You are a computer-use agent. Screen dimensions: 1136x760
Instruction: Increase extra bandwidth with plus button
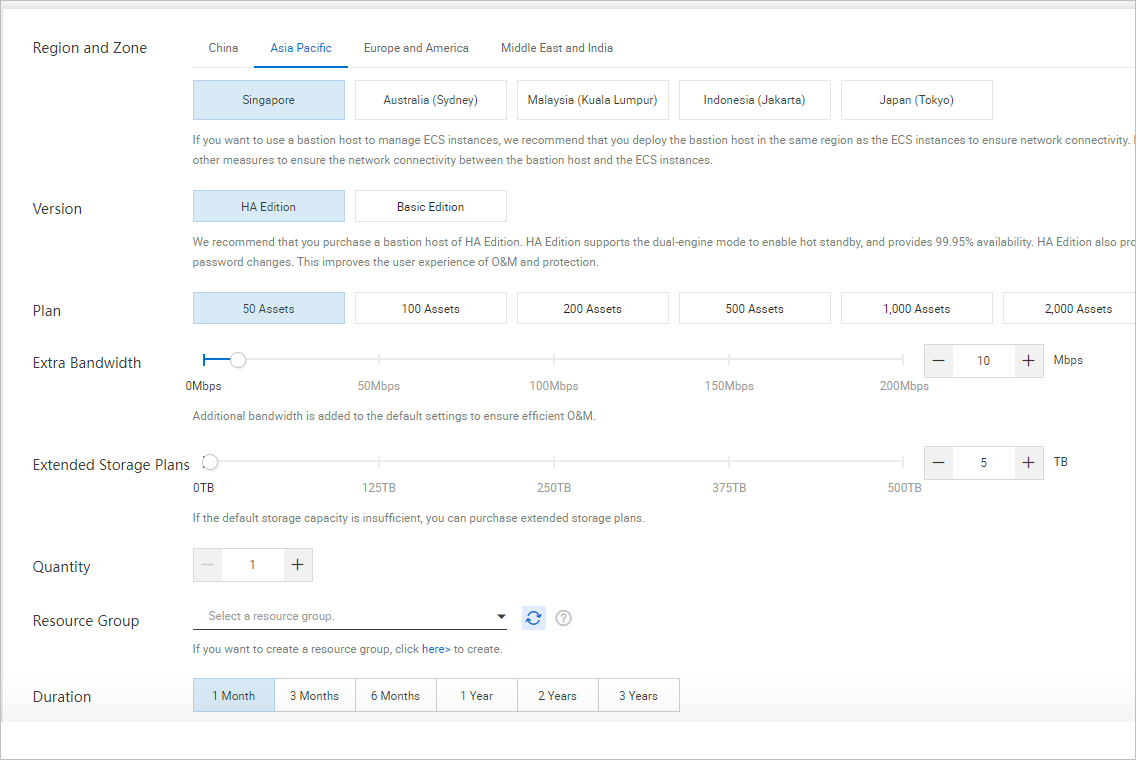click(1027, 361)
